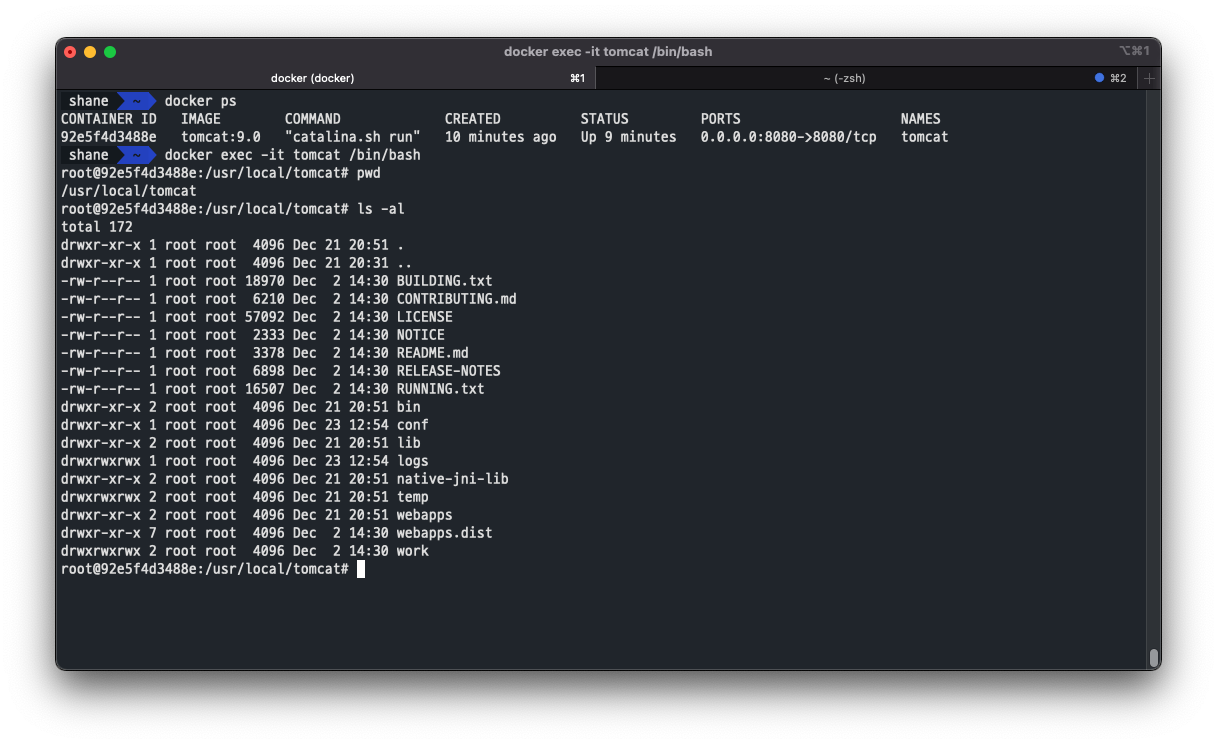
Task: Click the CONTRIBUTING.md file name
Action: tap(456, 299)
